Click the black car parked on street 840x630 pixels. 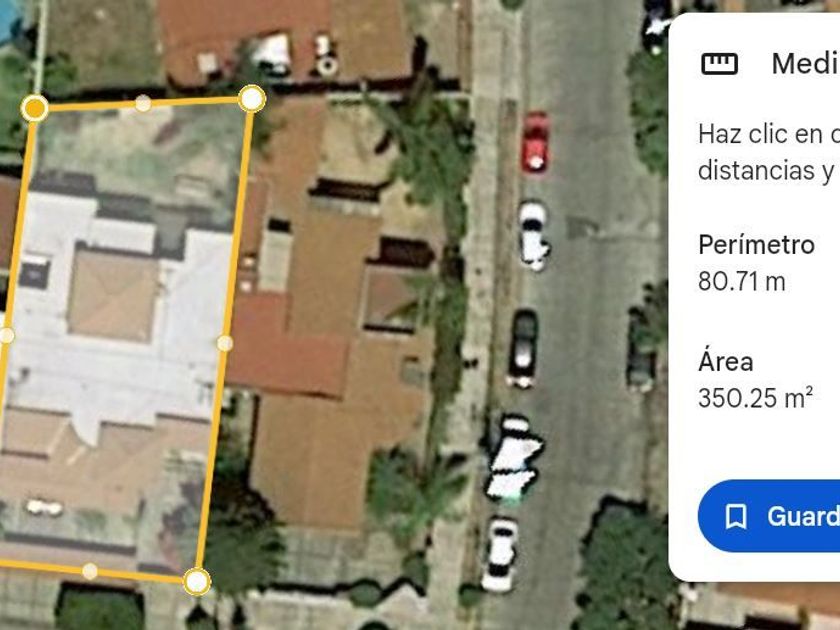coord(522,348)
